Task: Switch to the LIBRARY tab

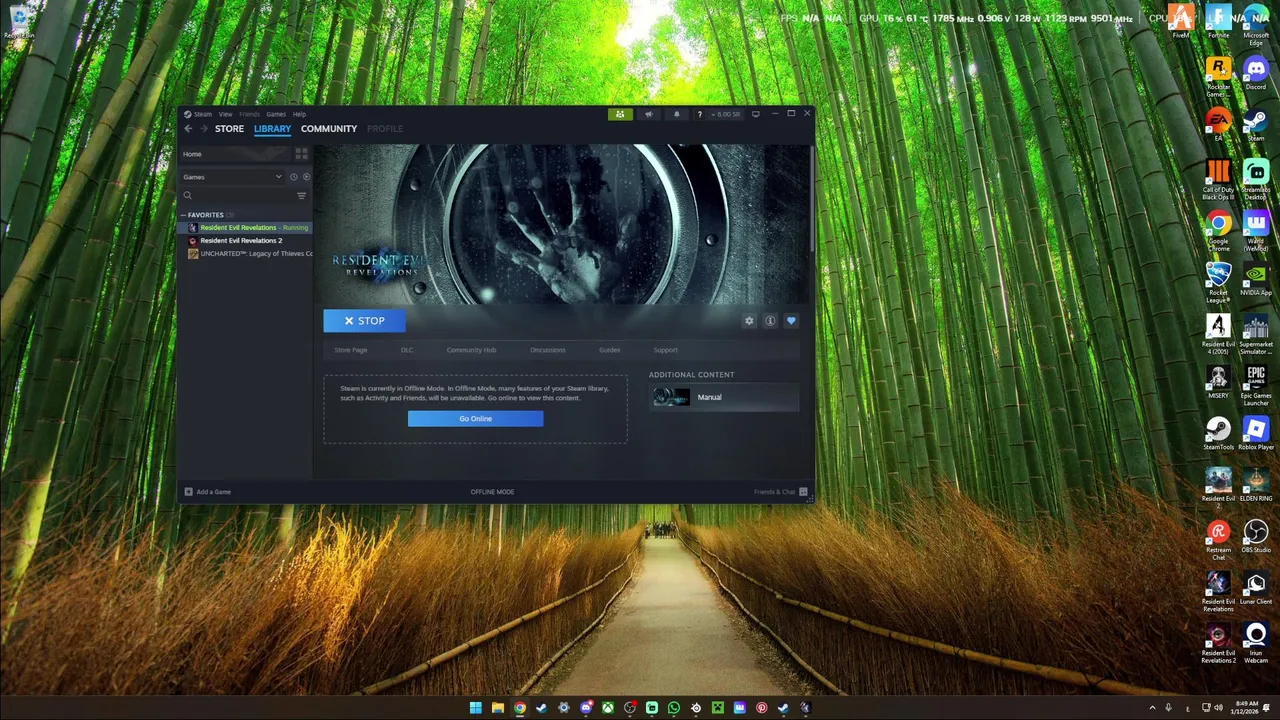Action: tap(272, 129)
